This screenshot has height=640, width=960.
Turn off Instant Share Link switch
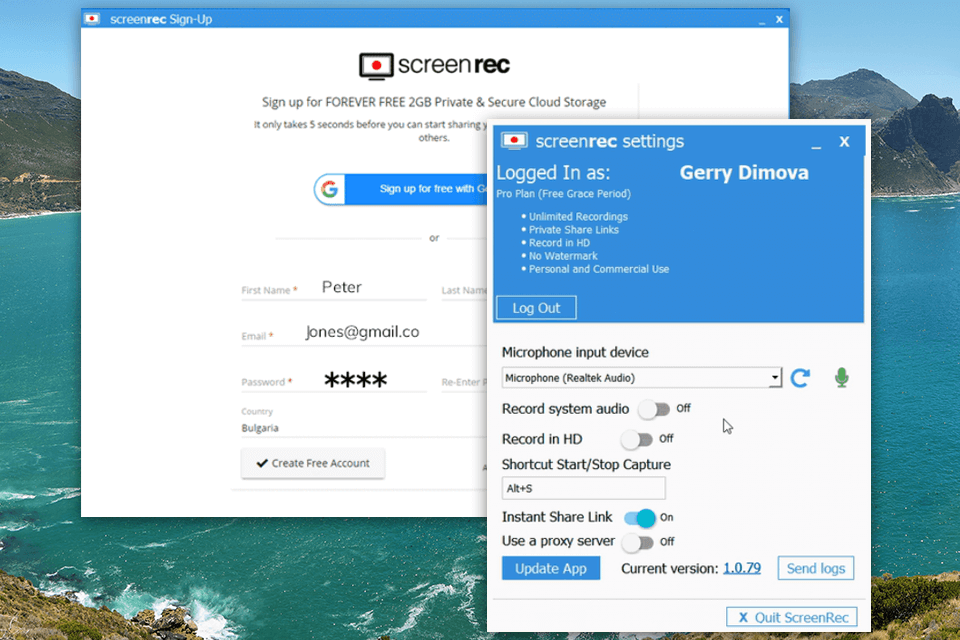(x=640, y=518)
